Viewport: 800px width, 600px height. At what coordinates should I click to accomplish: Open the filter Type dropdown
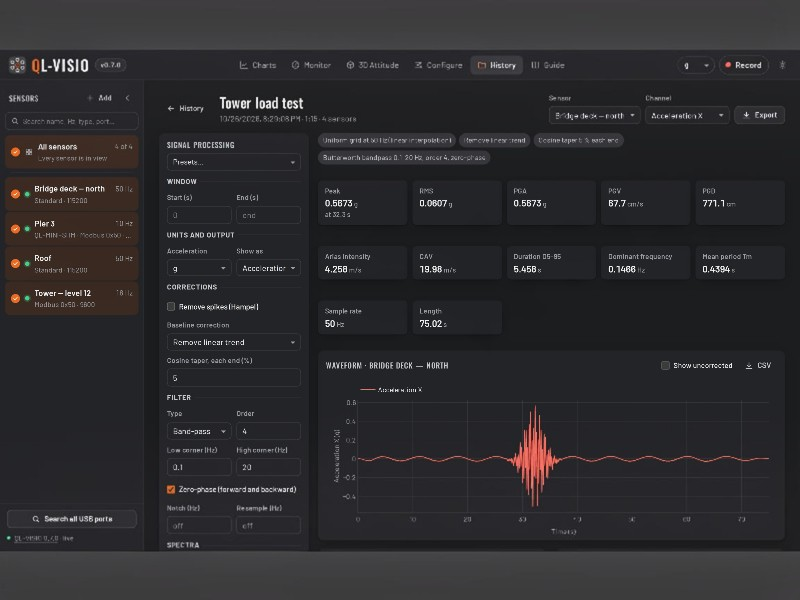coord(199,431)
